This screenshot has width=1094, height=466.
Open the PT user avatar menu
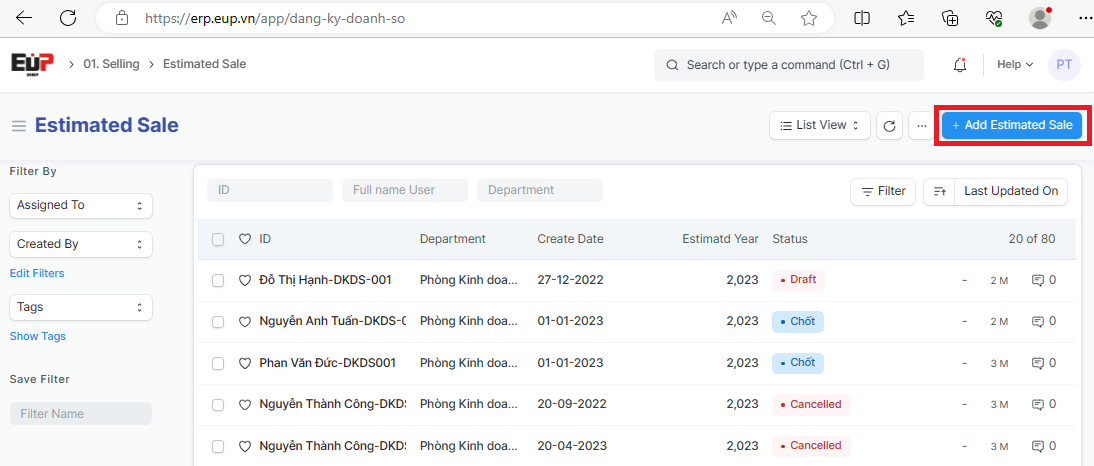coord(1064,65)
